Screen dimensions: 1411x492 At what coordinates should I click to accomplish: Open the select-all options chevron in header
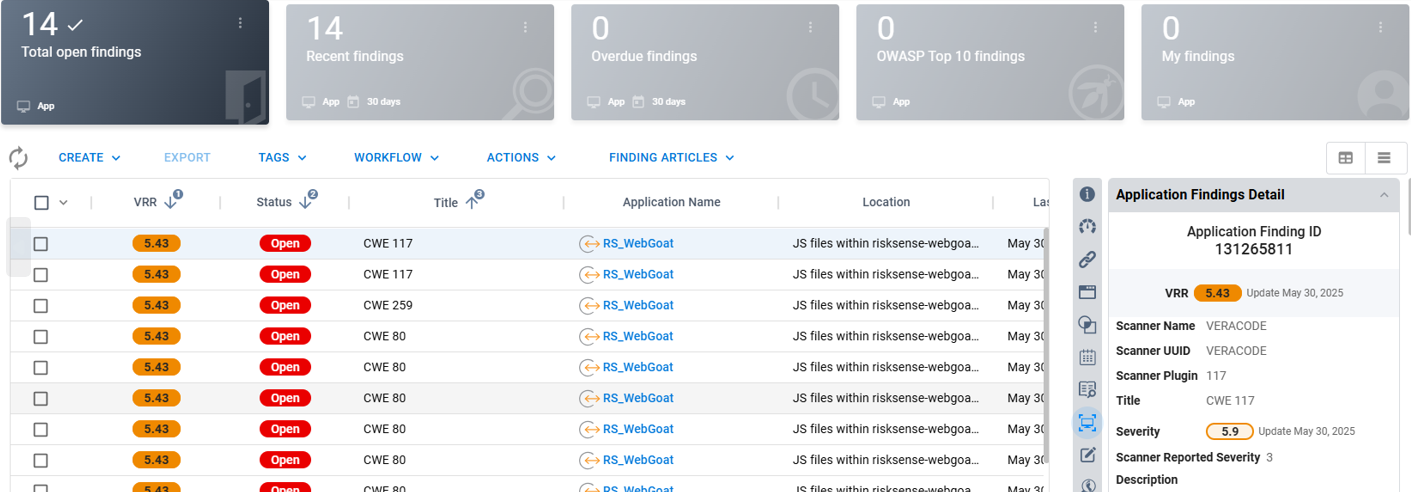(64, 203)
